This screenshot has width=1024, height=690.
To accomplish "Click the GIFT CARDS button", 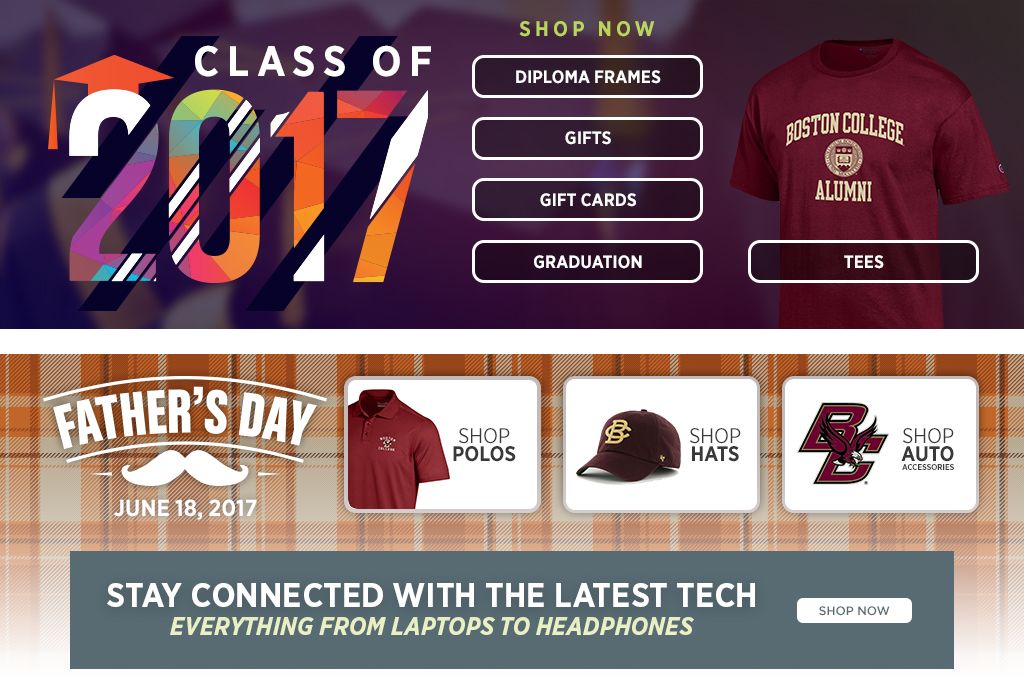I will click(587, 200).
